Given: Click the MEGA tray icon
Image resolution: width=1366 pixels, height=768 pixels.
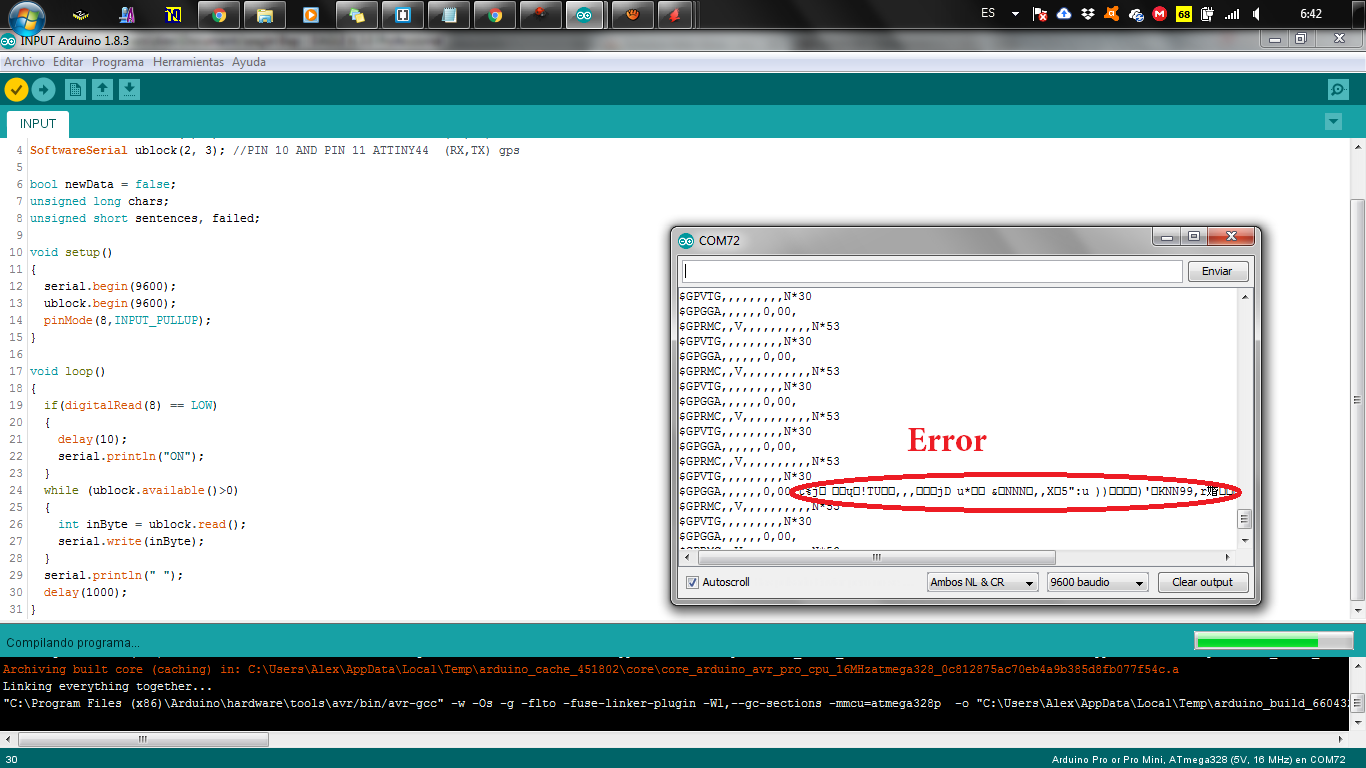Looking at the screenshot, I should [x=1159, y=14].
